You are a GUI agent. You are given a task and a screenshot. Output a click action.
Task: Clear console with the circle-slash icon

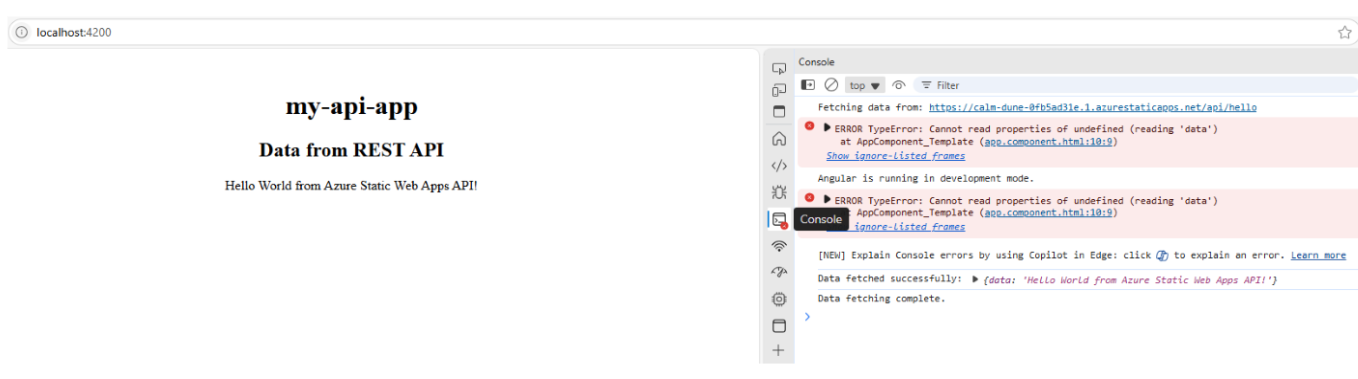831,85
